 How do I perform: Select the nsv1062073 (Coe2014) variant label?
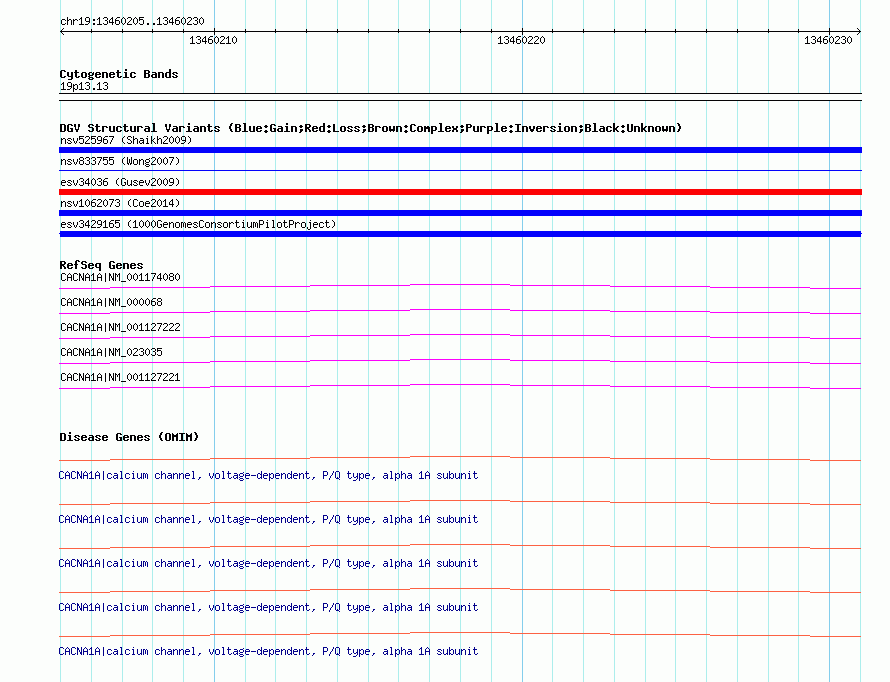(x=120, y=203)
